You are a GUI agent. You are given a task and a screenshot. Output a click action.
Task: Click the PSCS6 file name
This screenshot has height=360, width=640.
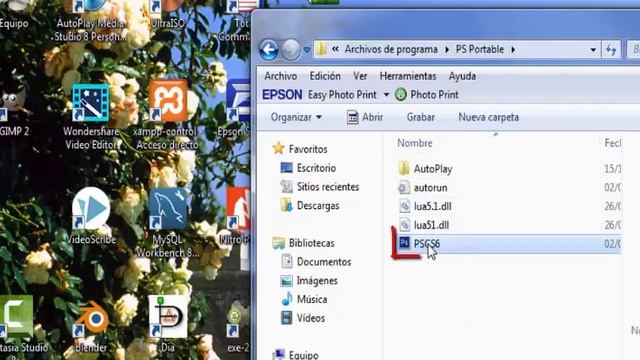tap(427, 244)
